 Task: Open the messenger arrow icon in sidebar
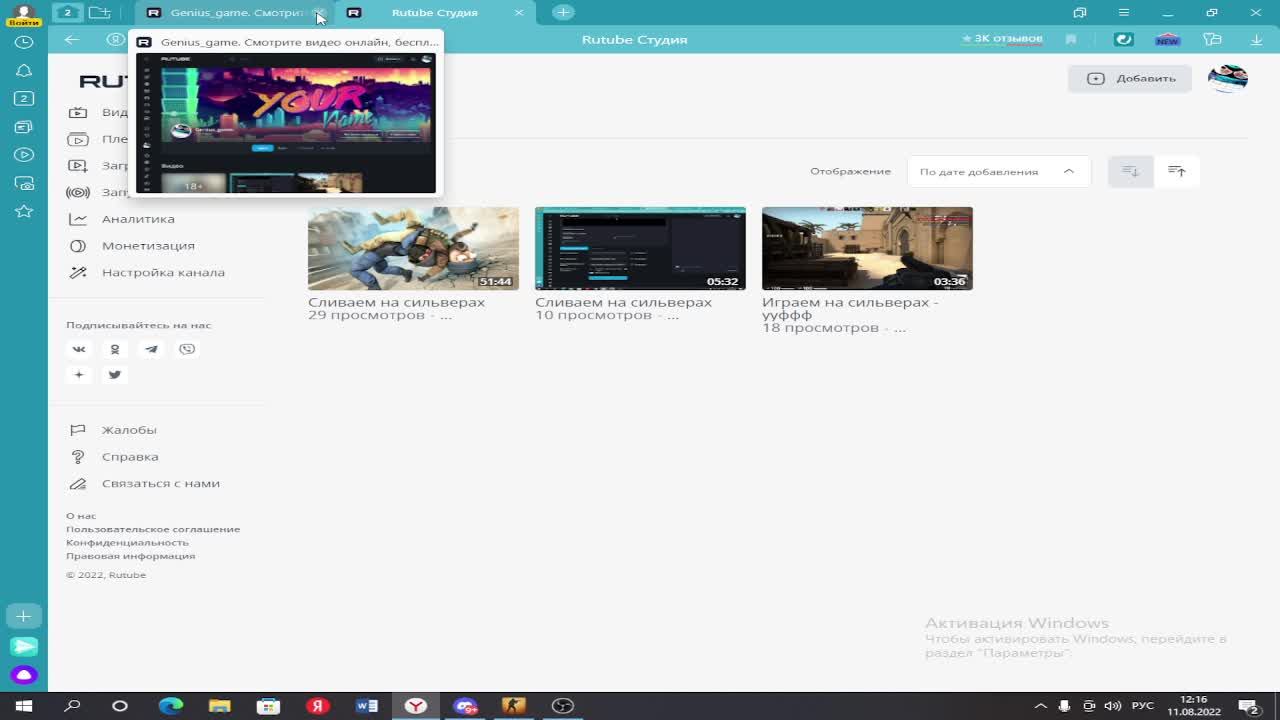[24, 647]
